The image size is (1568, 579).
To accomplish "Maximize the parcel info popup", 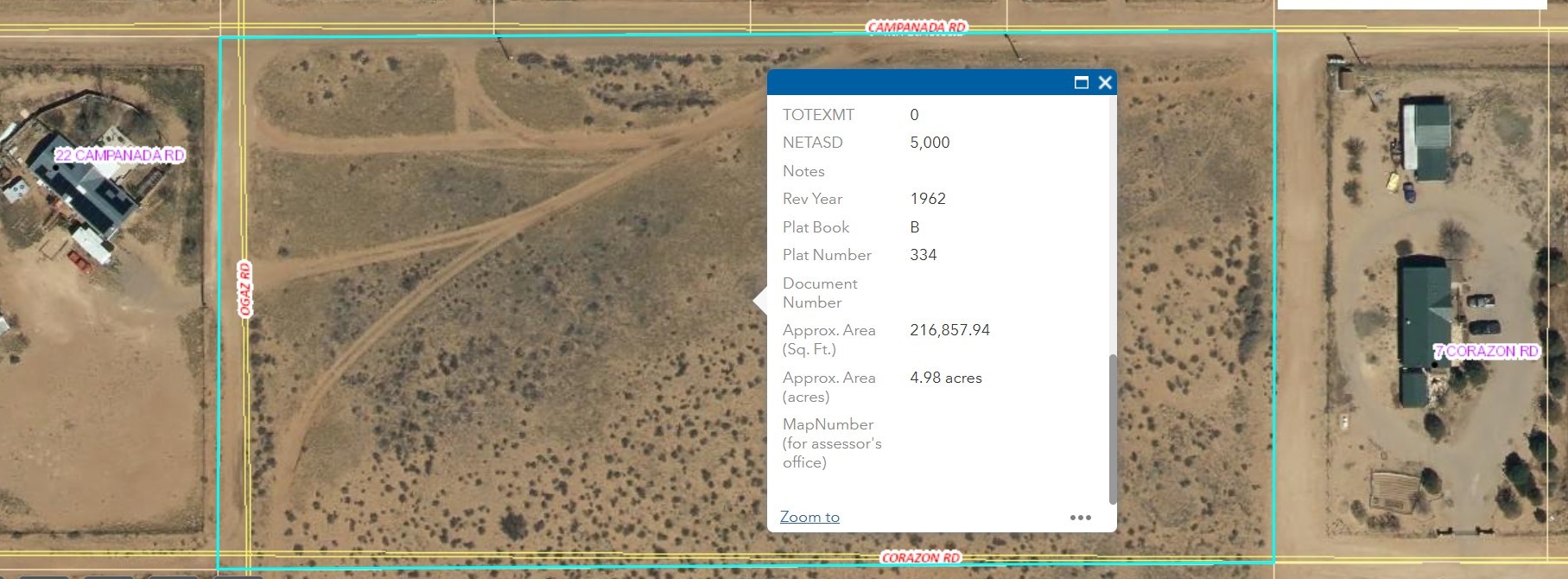I will (x=1081, y=83).
